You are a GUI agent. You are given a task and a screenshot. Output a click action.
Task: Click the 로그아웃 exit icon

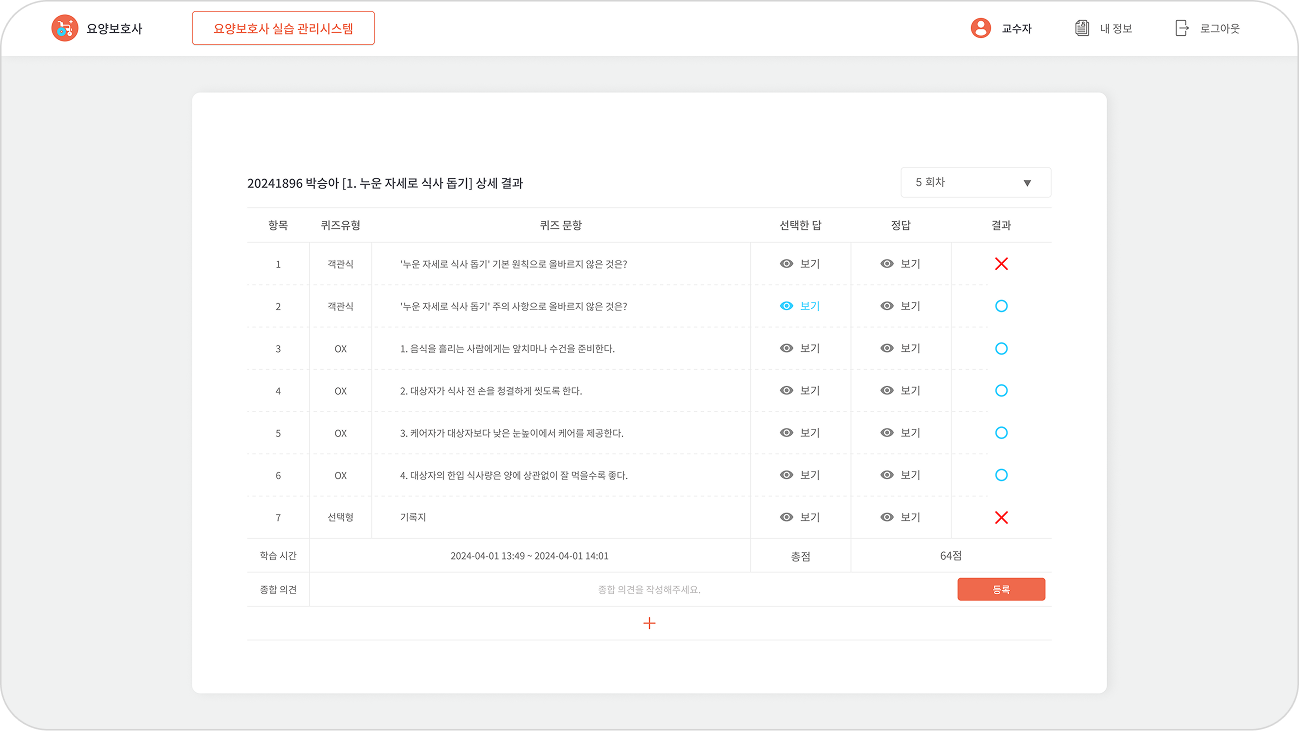point(1182,28)
